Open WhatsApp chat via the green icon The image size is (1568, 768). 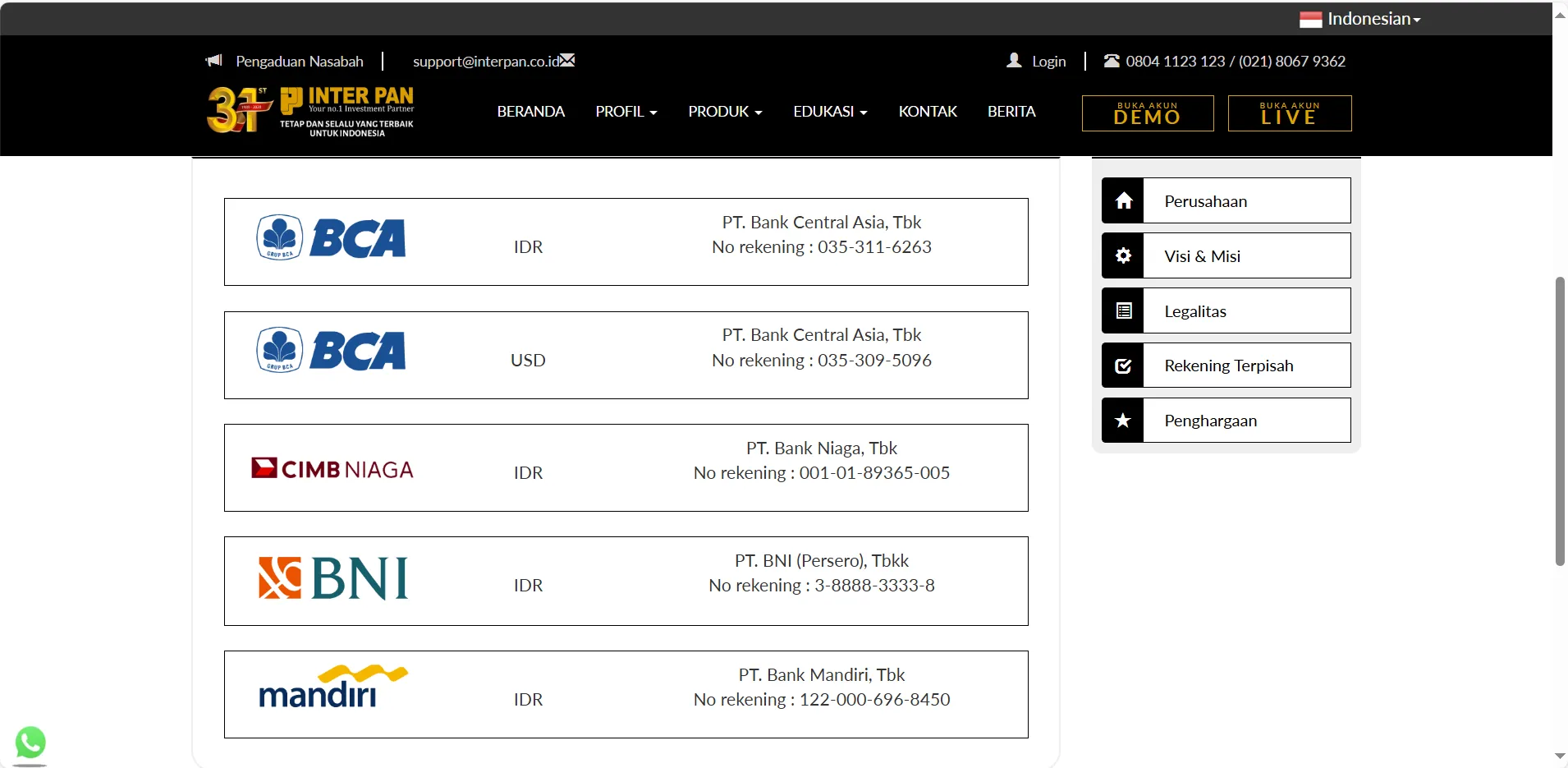click(30, 743)
